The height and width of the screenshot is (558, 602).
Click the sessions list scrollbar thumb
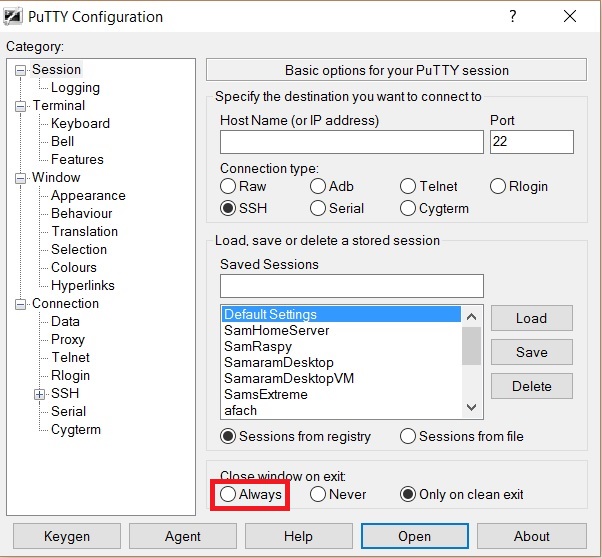point(471,346)
